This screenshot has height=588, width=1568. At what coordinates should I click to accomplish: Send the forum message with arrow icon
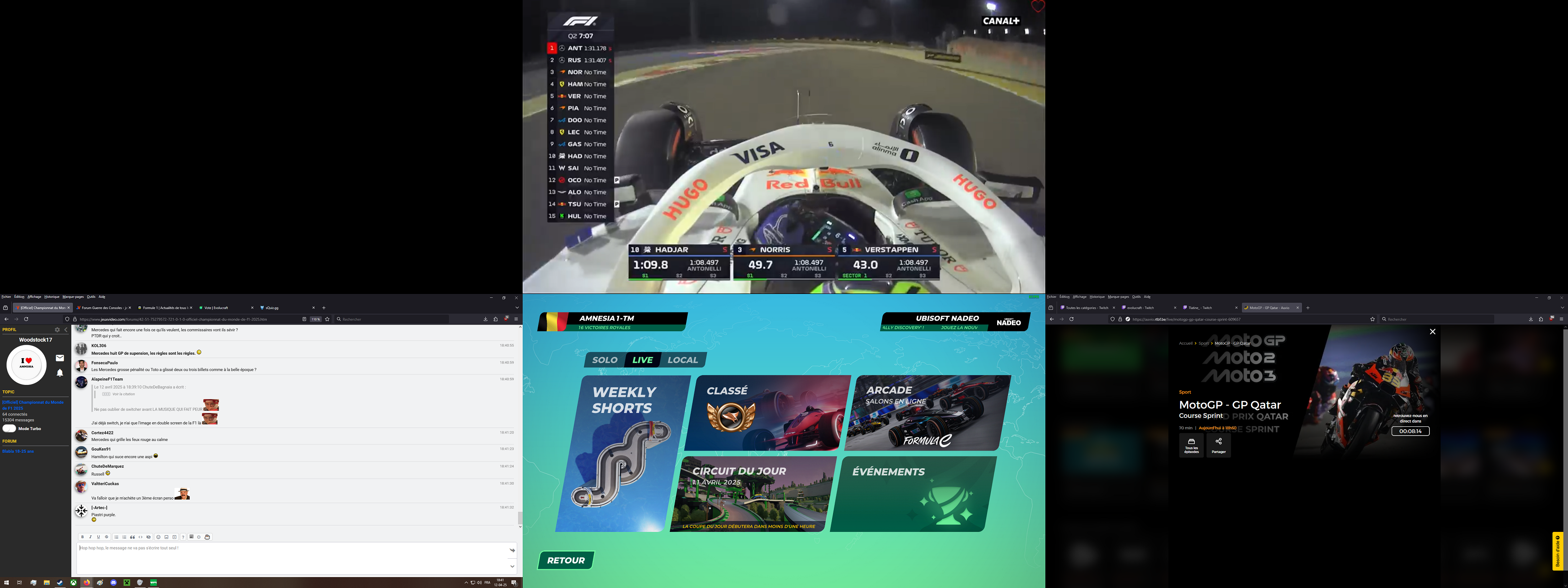pos(513,550)
